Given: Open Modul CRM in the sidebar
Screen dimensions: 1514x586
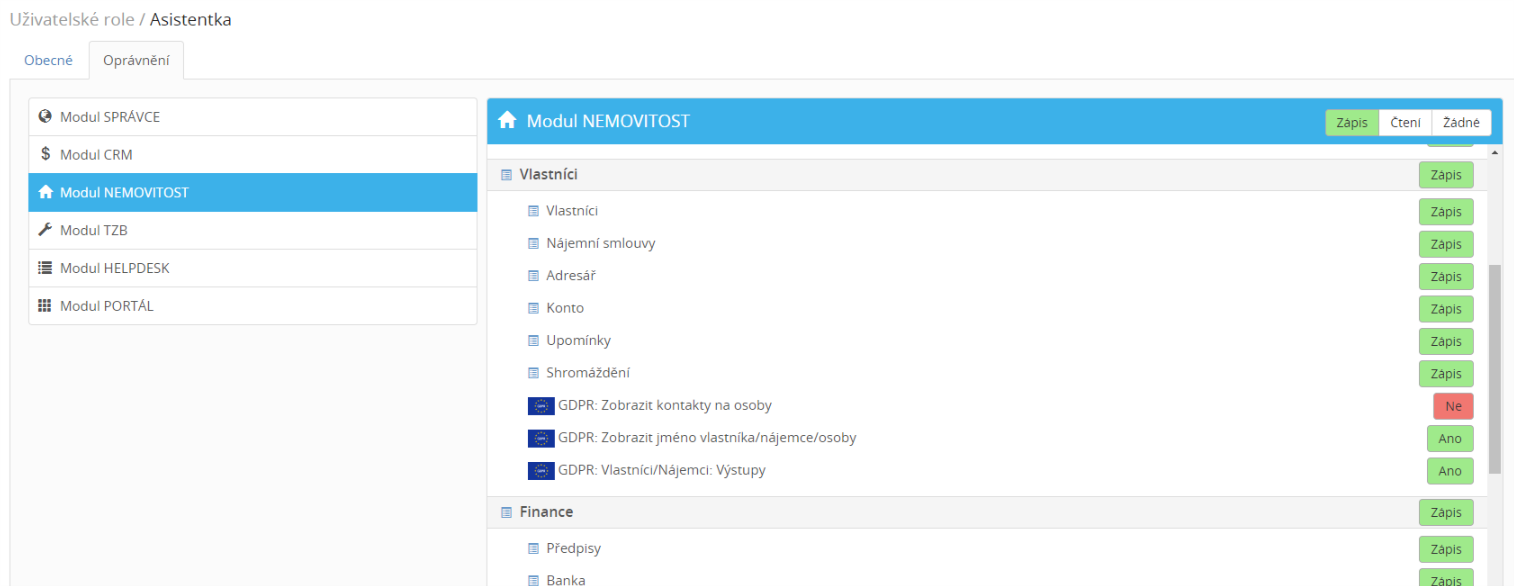Looking at the screenshot, I should (253, 155).
